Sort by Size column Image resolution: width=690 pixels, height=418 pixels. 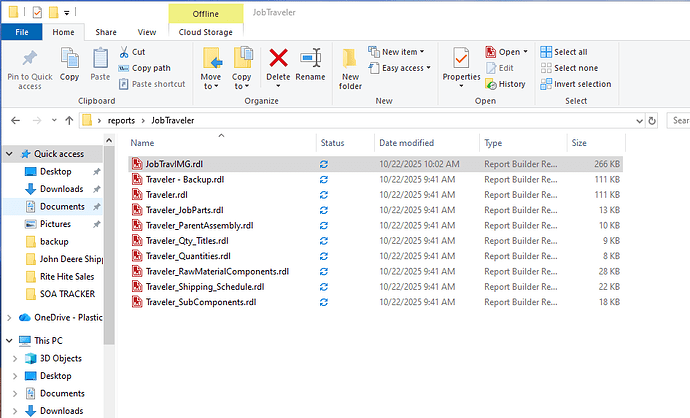596,143
